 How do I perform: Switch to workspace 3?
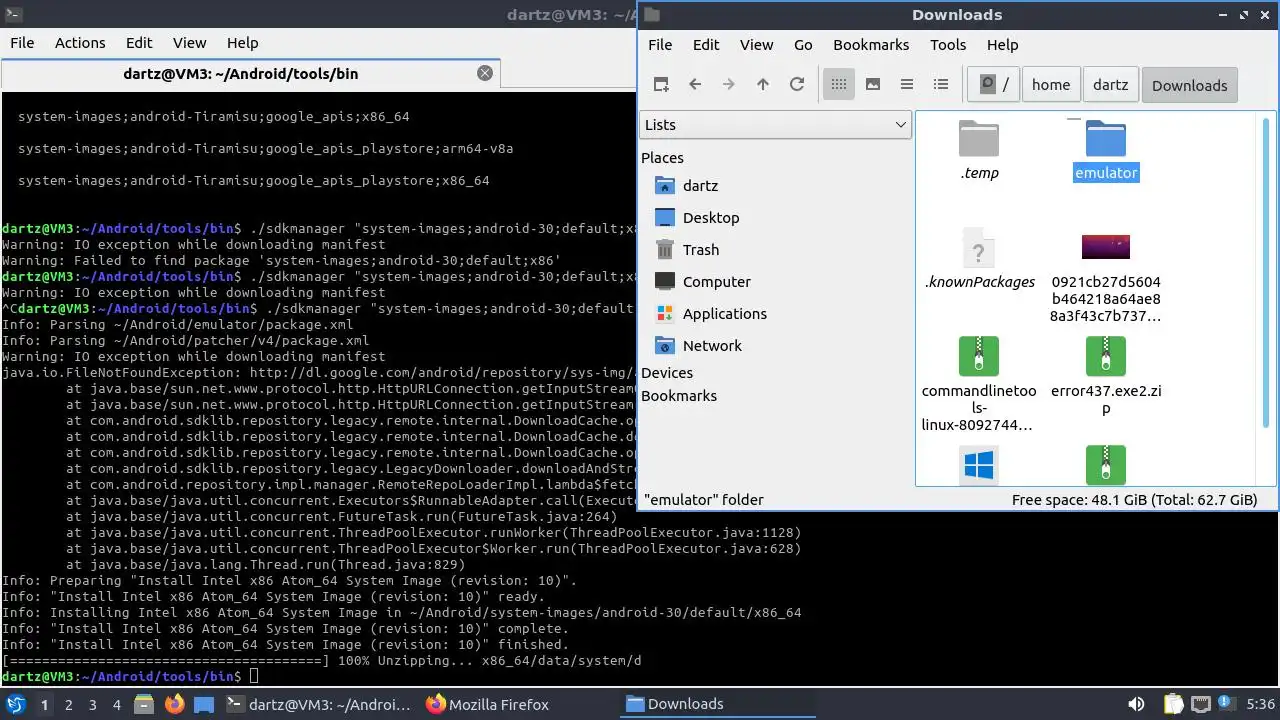pos(93,704)
